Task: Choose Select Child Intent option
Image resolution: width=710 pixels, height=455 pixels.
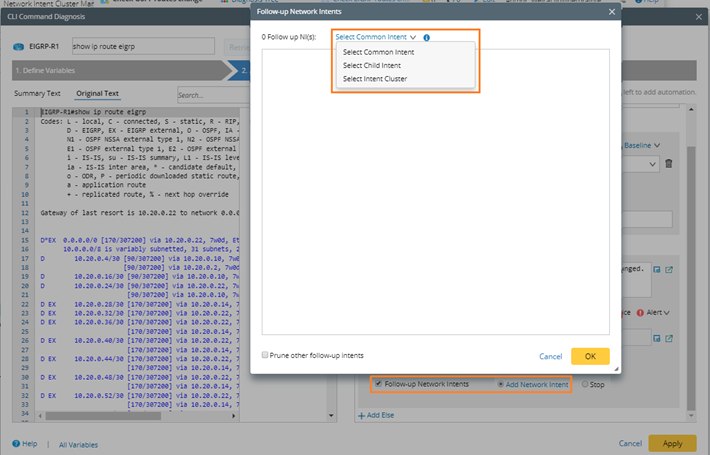Action: coord(372,65)
